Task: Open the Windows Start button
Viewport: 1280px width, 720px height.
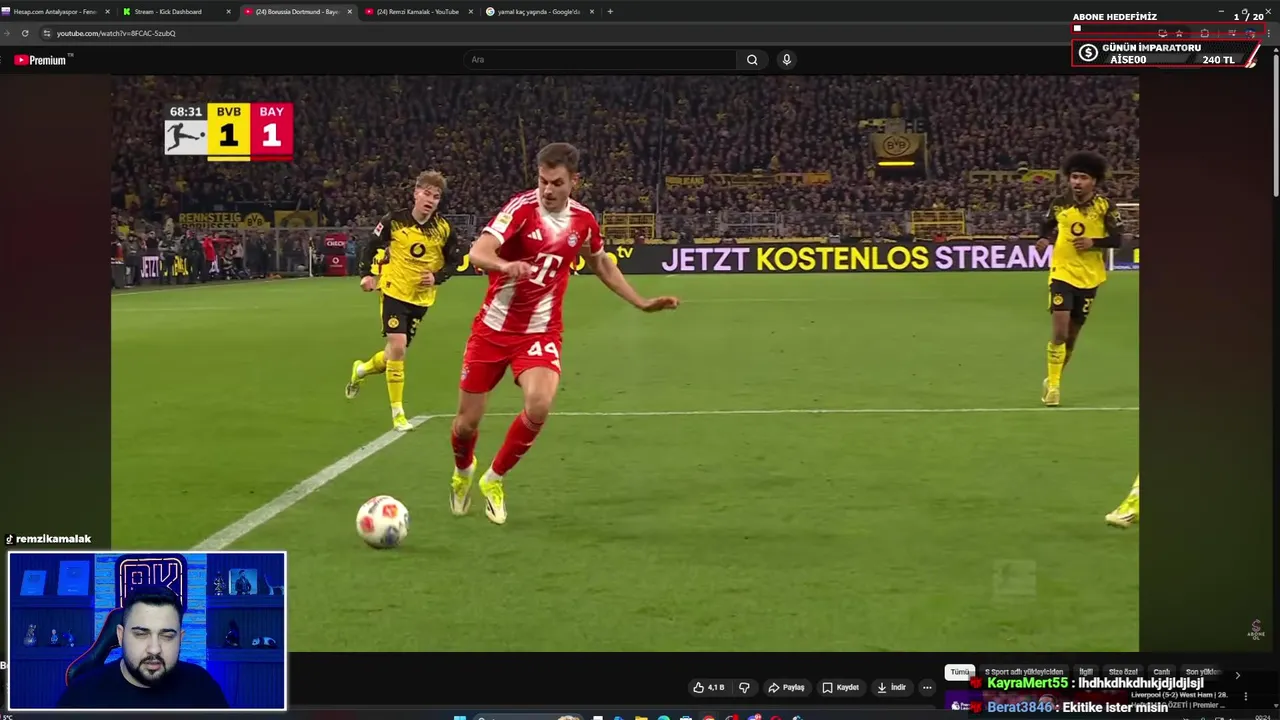Action: coord(460,716)
